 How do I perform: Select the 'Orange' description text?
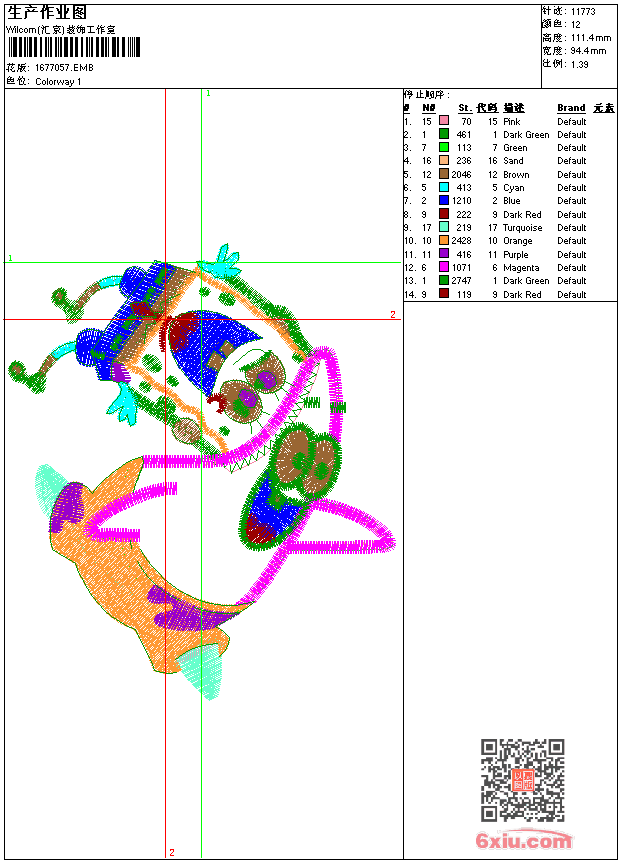(x=518, y=241)
